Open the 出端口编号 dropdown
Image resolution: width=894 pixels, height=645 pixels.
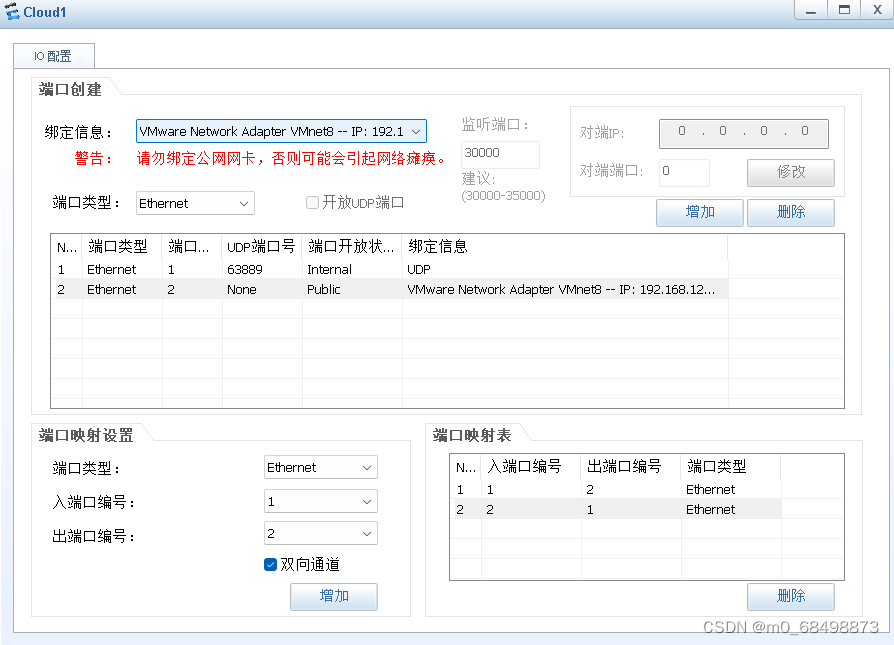coord(369,533)
